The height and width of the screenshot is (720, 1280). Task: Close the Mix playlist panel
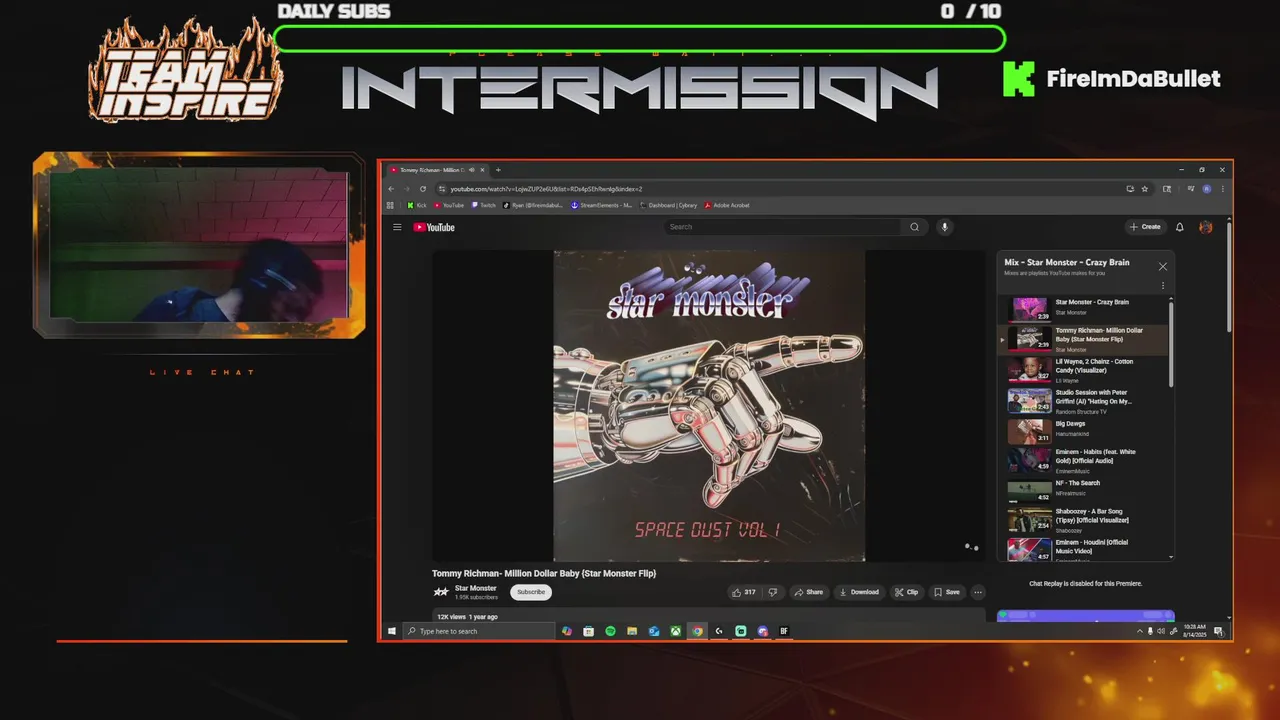pos(1162,266)
